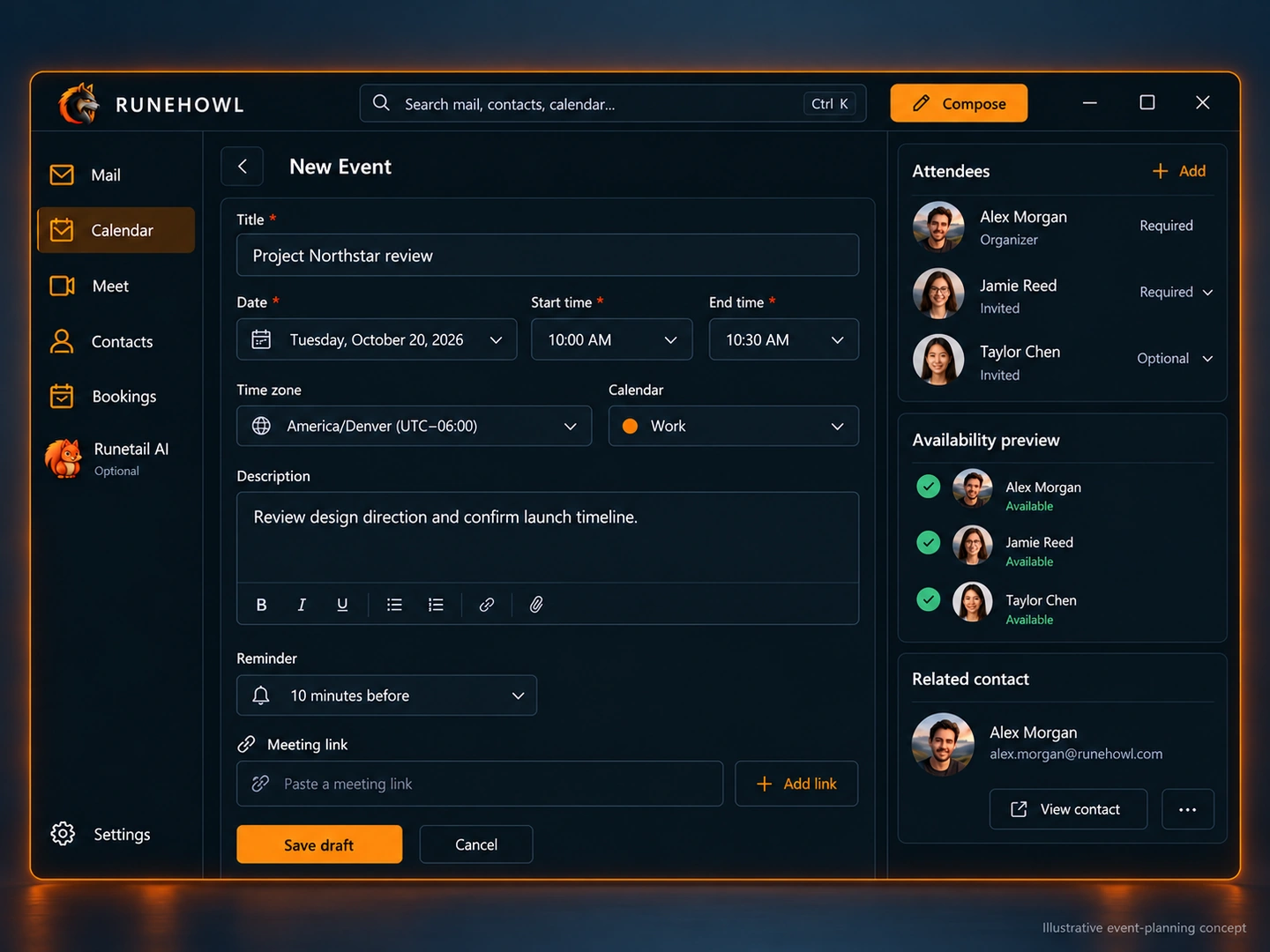
Task: Click the Compose button
Action: pos(959,103)
